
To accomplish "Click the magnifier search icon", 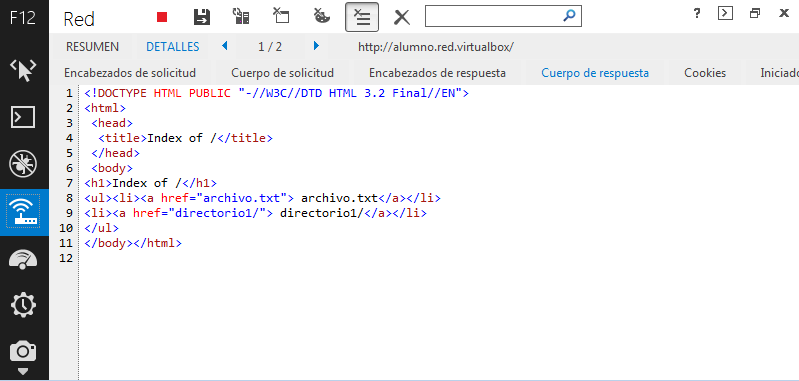I will click(x=570, y=15).
